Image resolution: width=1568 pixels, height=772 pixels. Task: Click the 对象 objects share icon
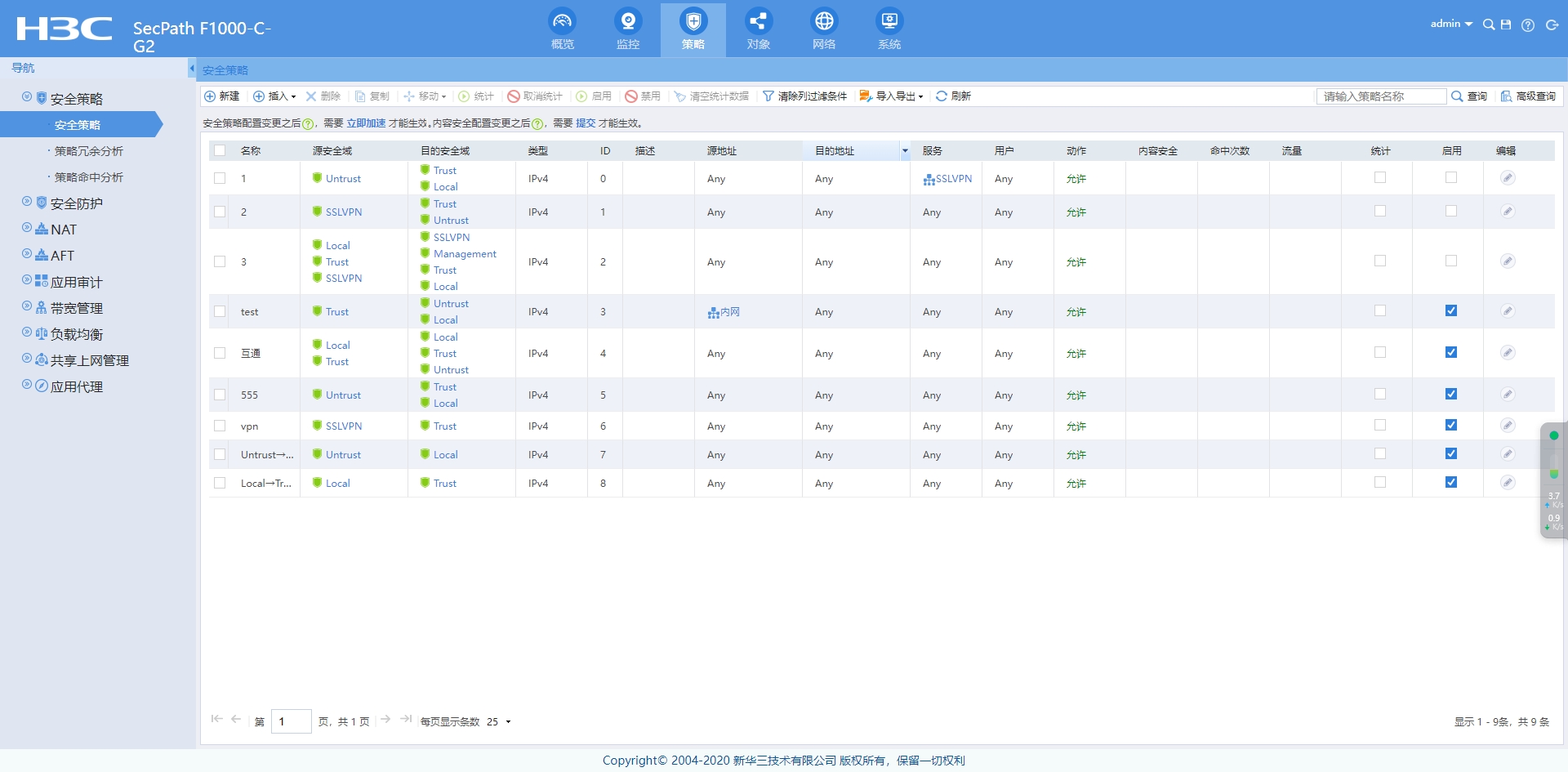click(x=758, y=21)
